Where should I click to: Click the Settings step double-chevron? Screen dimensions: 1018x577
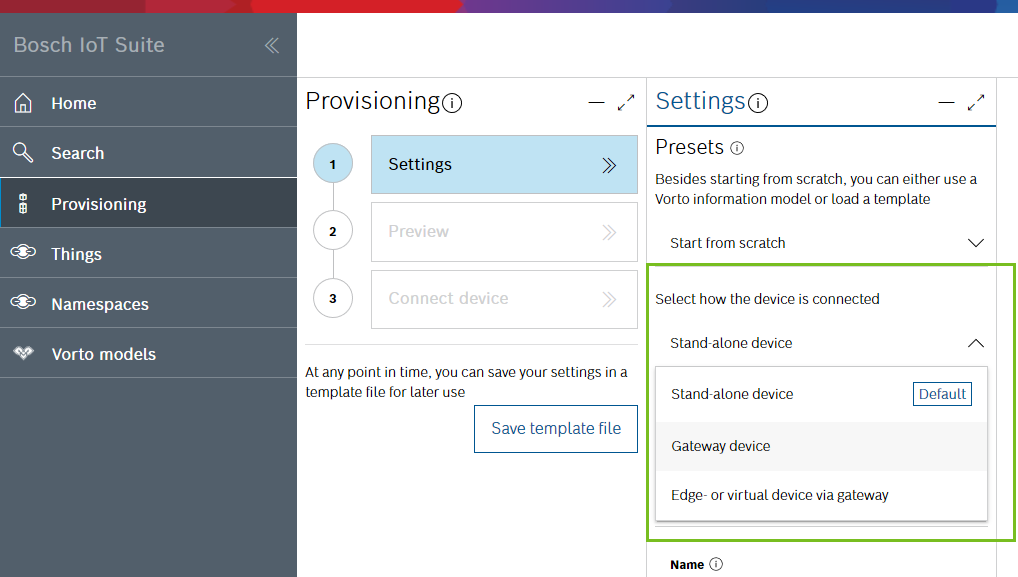(609, 165)
